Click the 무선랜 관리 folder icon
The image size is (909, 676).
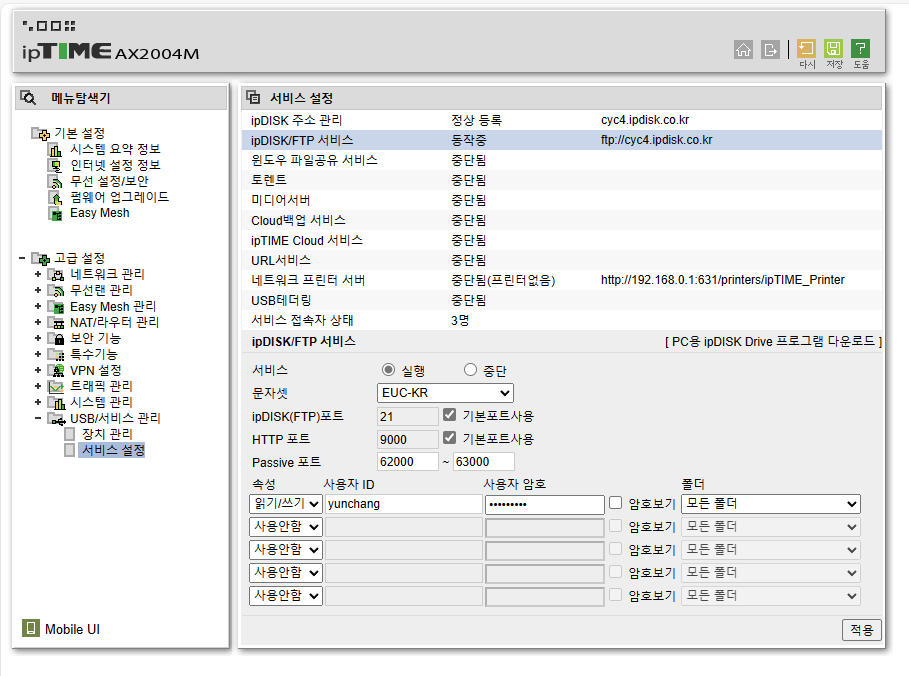56,290
